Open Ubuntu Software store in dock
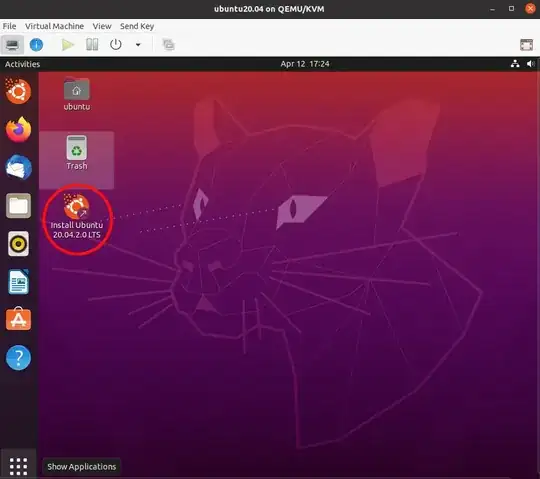The width and height of the screenshot is (540, 479). [18, 319]
